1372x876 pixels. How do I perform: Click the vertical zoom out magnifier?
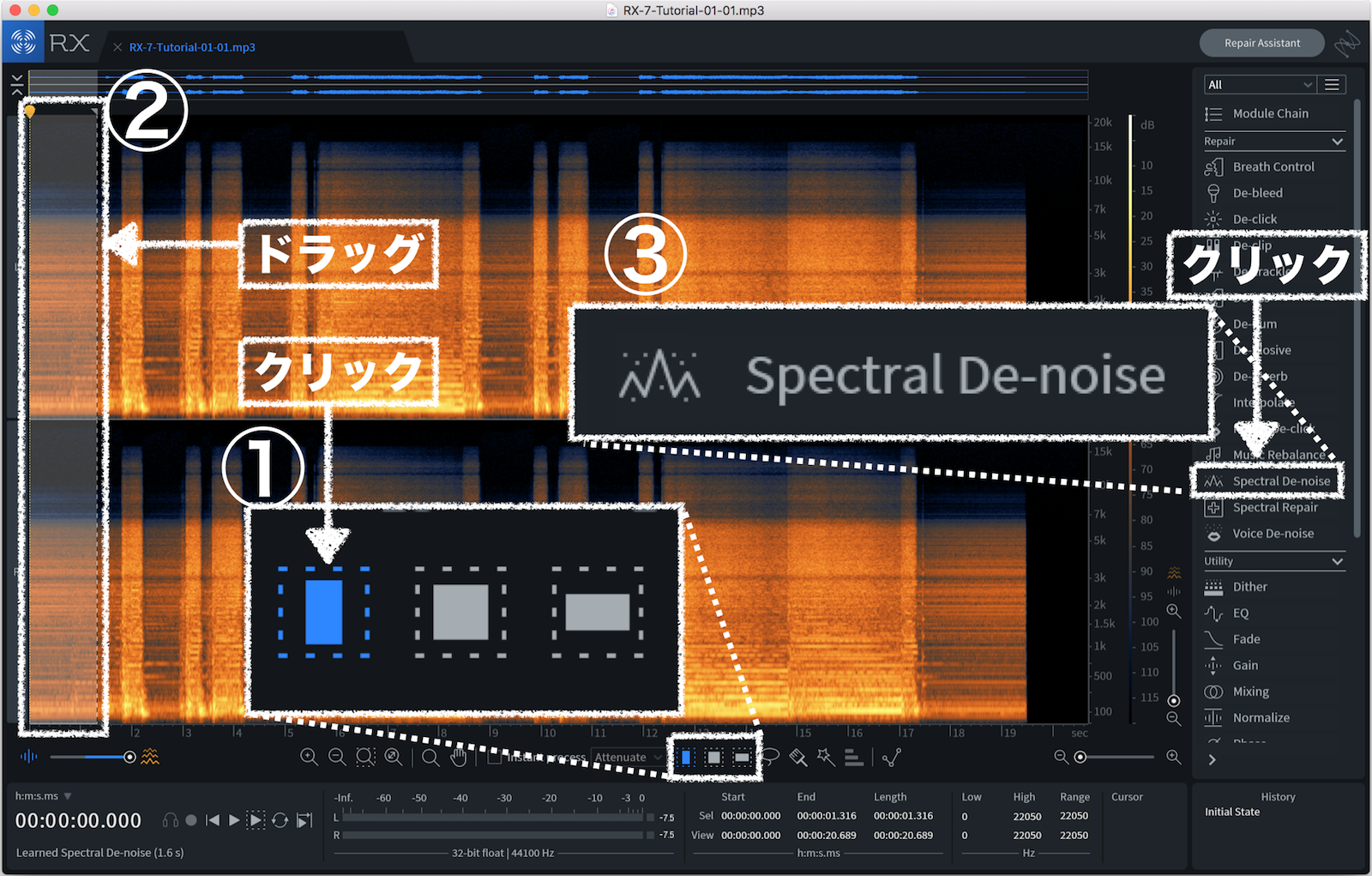[1174, 719]
